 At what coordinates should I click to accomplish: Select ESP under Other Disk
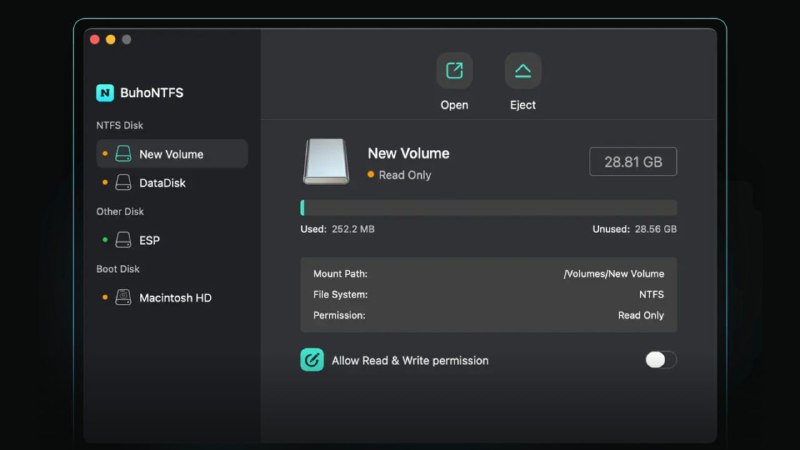tap(149, 240)
